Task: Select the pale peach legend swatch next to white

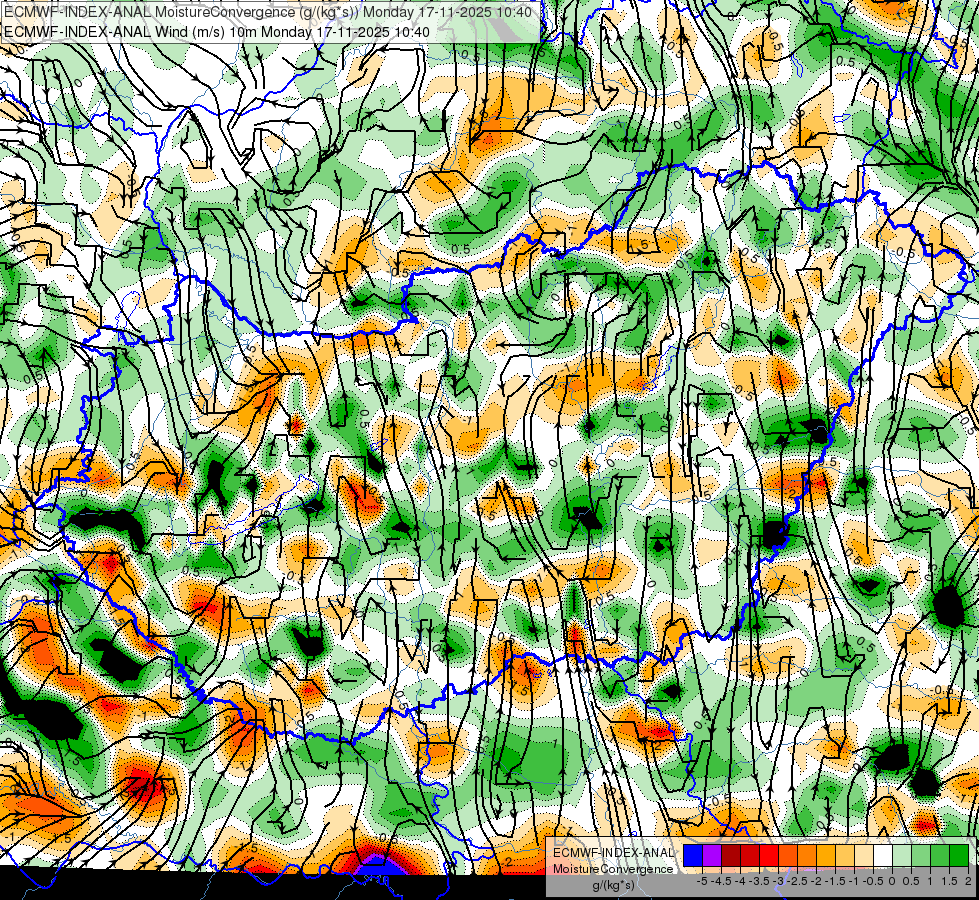Action: 864,856
